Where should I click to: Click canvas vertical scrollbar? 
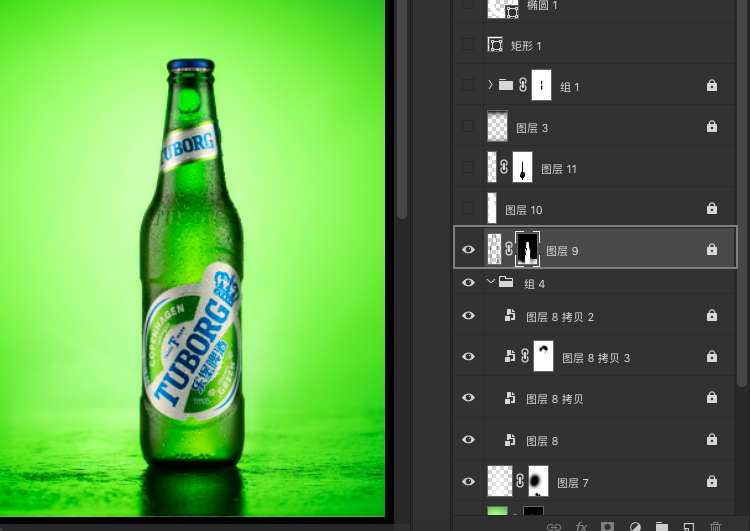point(402,109)
